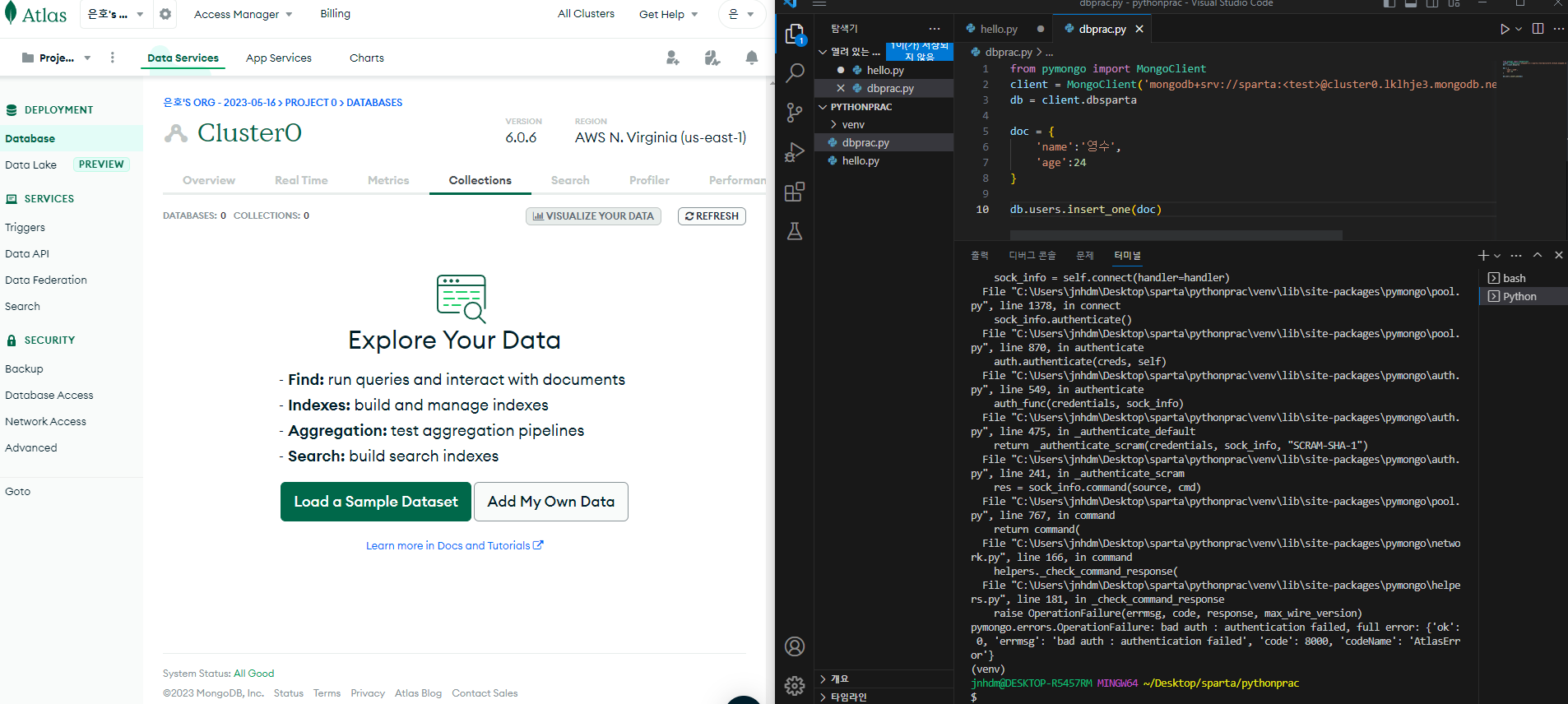Open the Testing flask icon in VS Code
This screenshot has height=704, width=1568.
click(x=795, y=231)
